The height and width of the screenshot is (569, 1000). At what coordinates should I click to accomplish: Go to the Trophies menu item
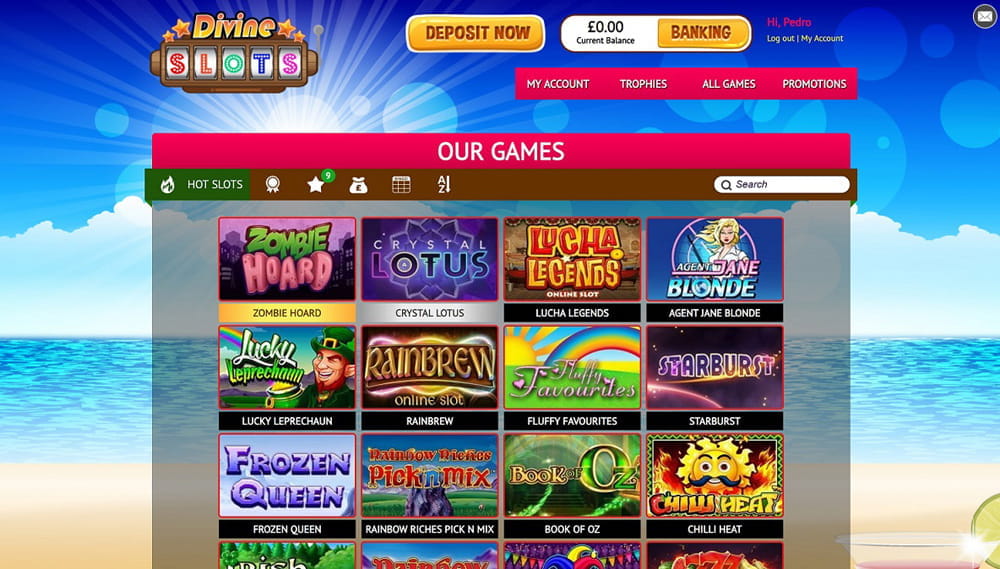(x=643, y=84)
